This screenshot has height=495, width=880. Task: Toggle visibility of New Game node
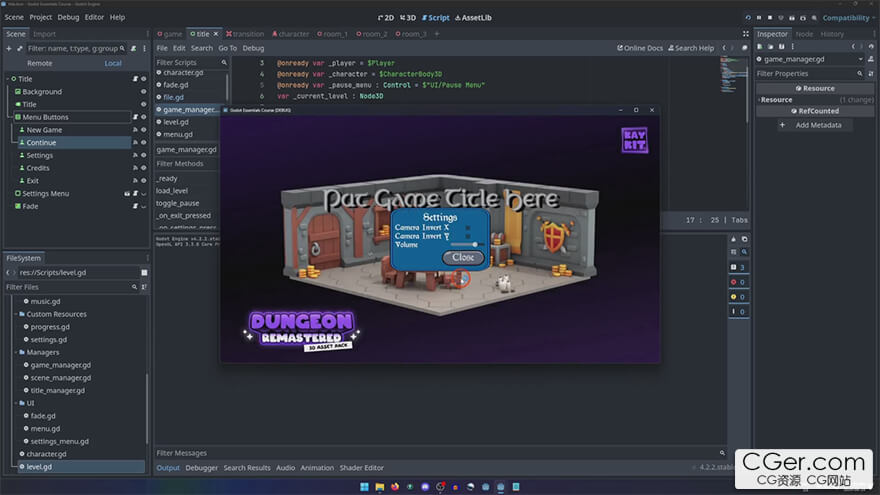(x=143, y=130)
